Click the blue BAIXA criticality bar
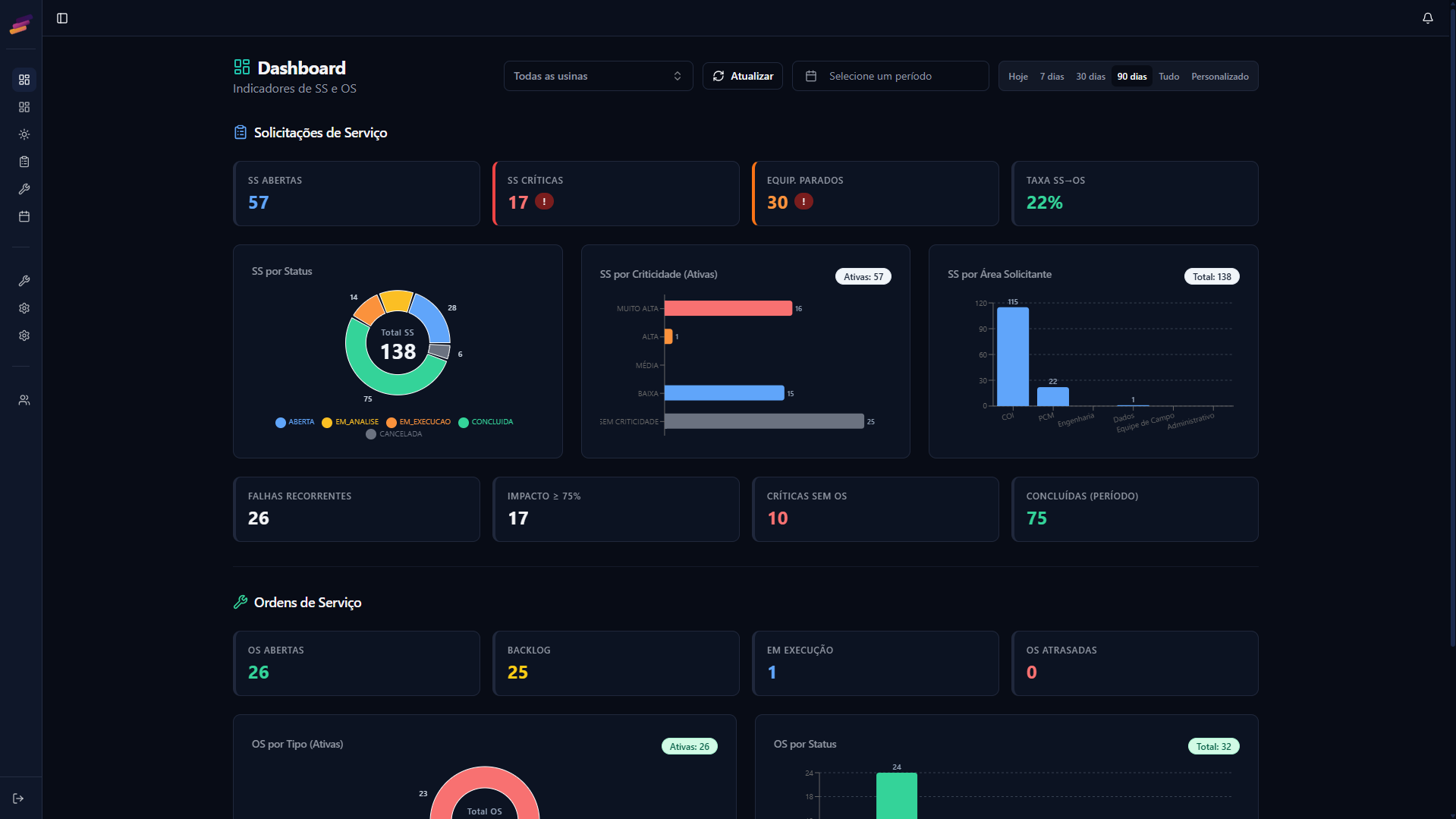 (724, 393)
